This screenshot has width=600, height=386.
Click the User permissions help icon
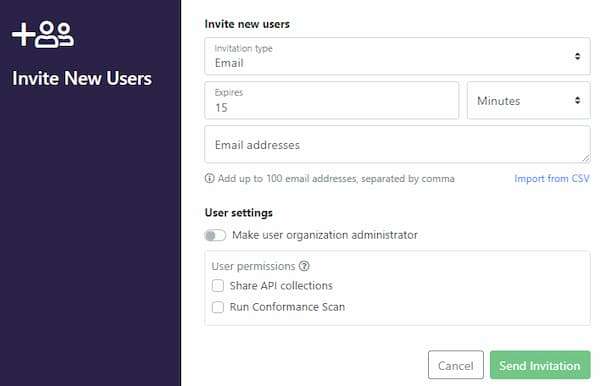coord(304,266)
